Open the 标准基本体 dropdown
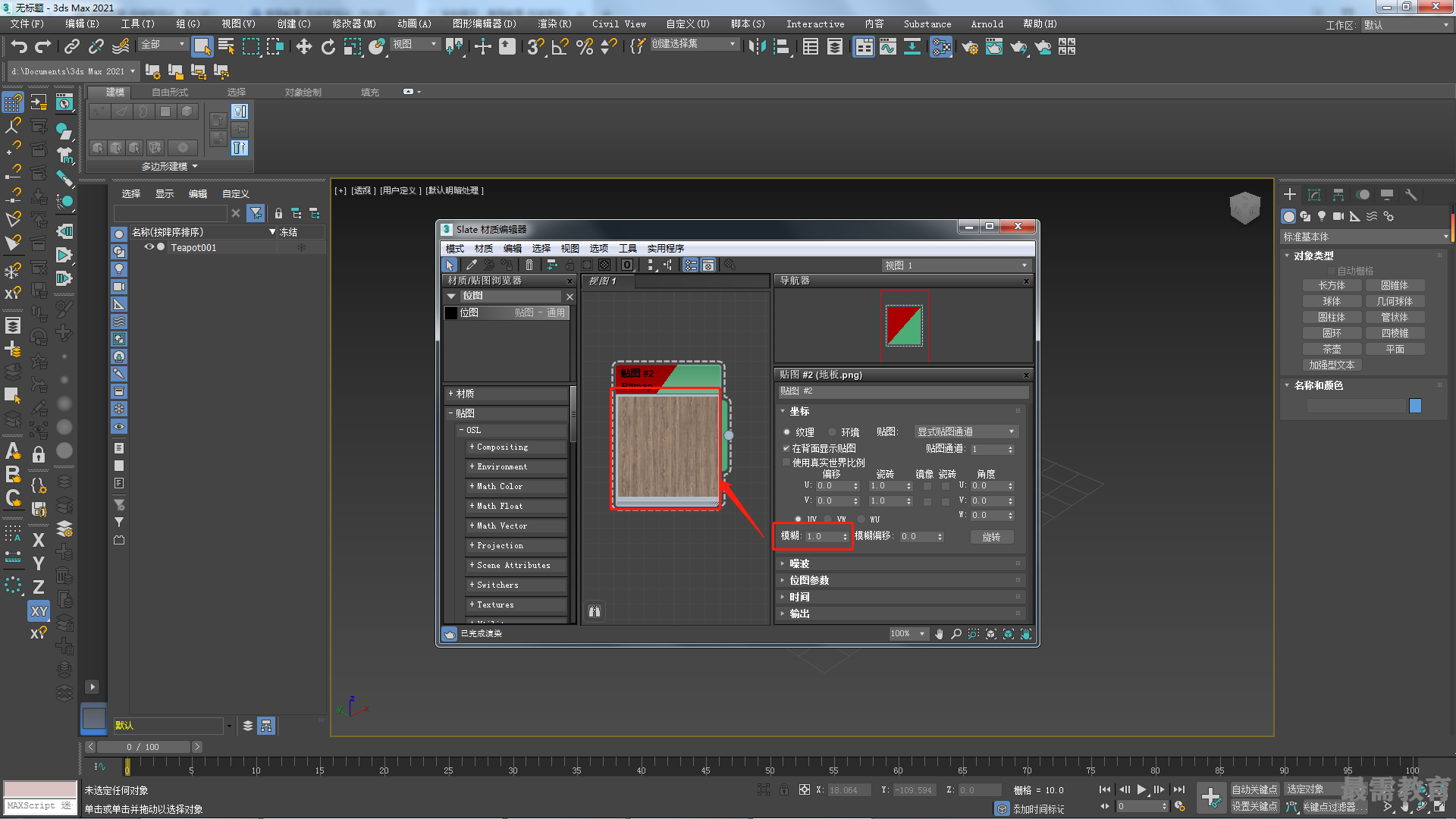The image size is (1456, 819). pyautogui.click(x=1365, y=237)
